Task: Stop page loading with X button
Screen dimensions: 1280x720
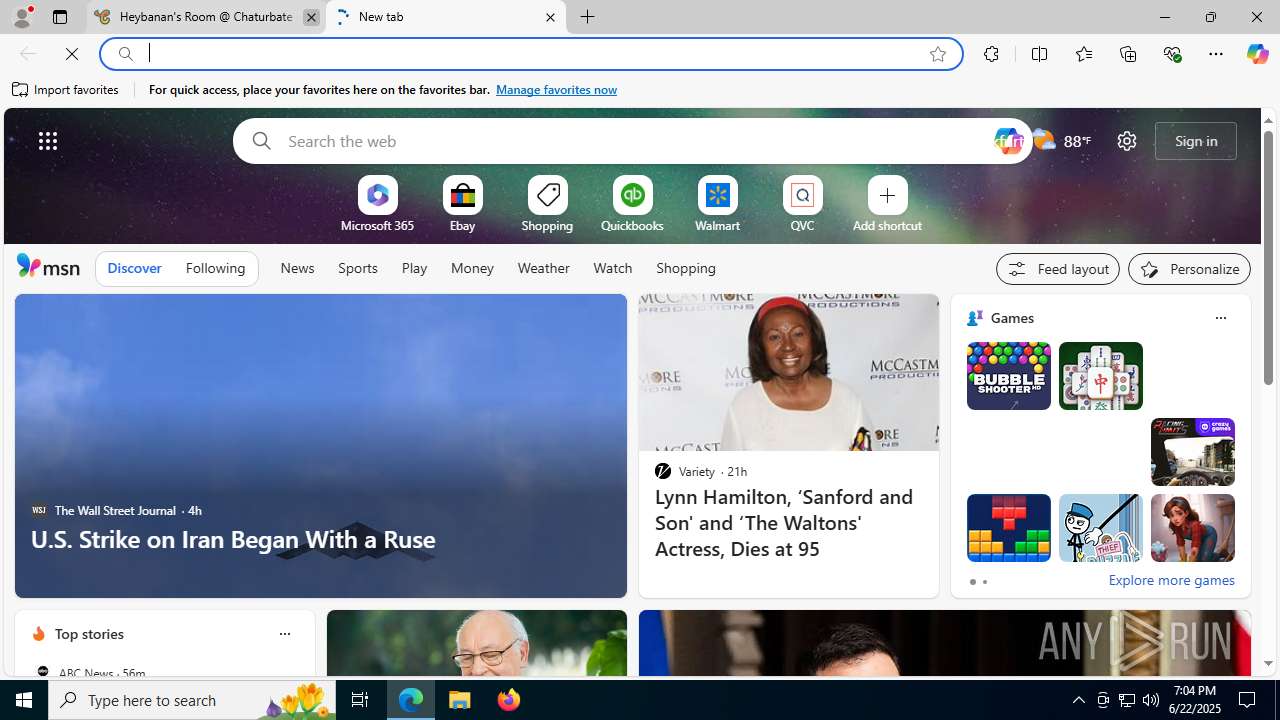Action: click(x=72, y=54)
